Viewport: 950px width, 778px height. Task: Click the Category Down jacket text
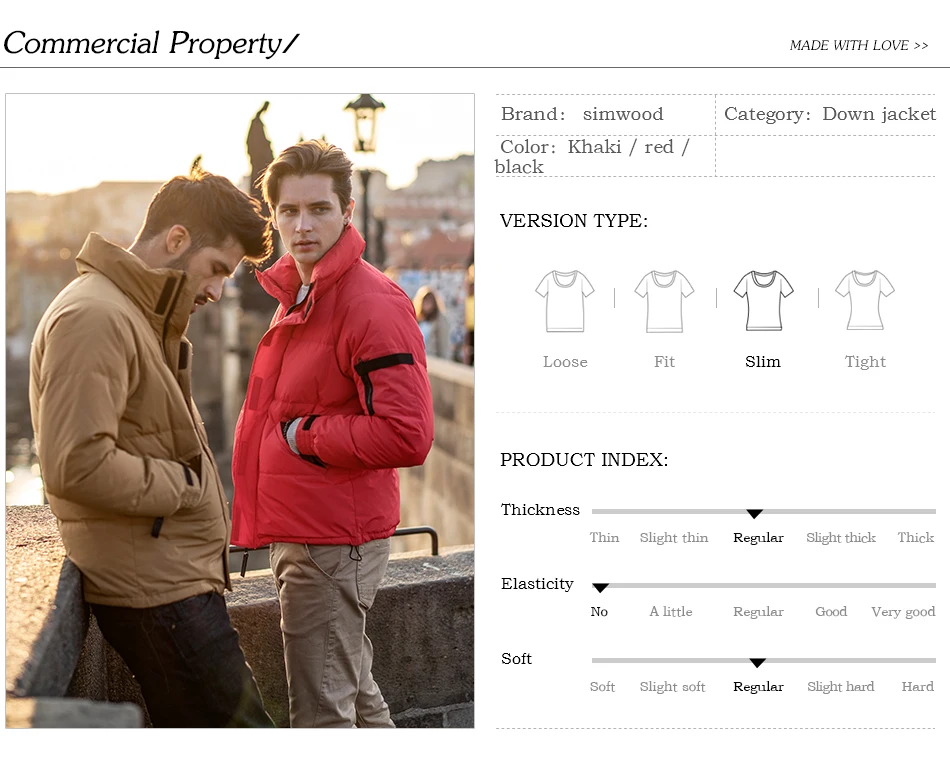(830, 114)
